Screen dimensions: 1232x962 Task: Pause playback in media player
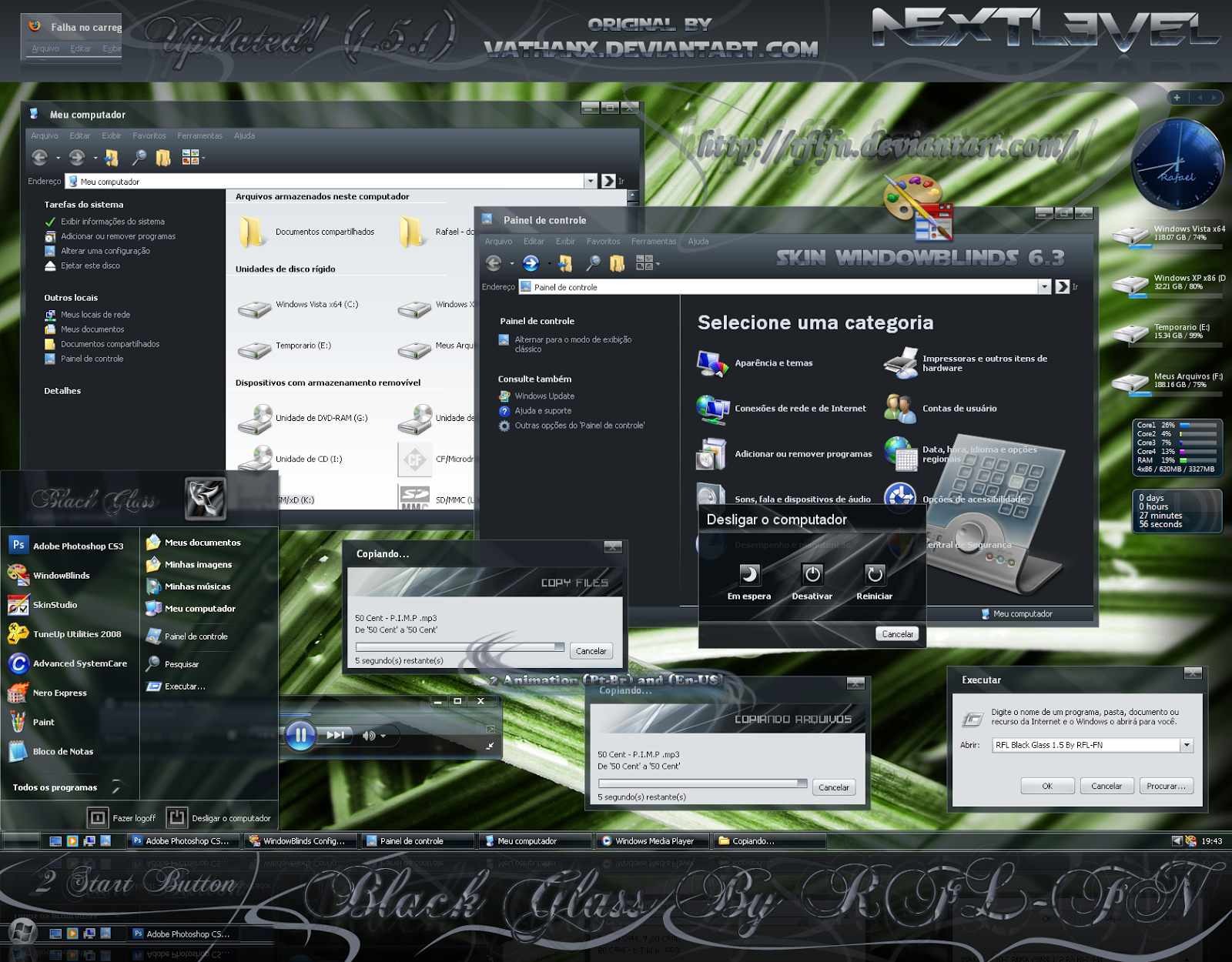pyautogui.click(x=301, y=735)
